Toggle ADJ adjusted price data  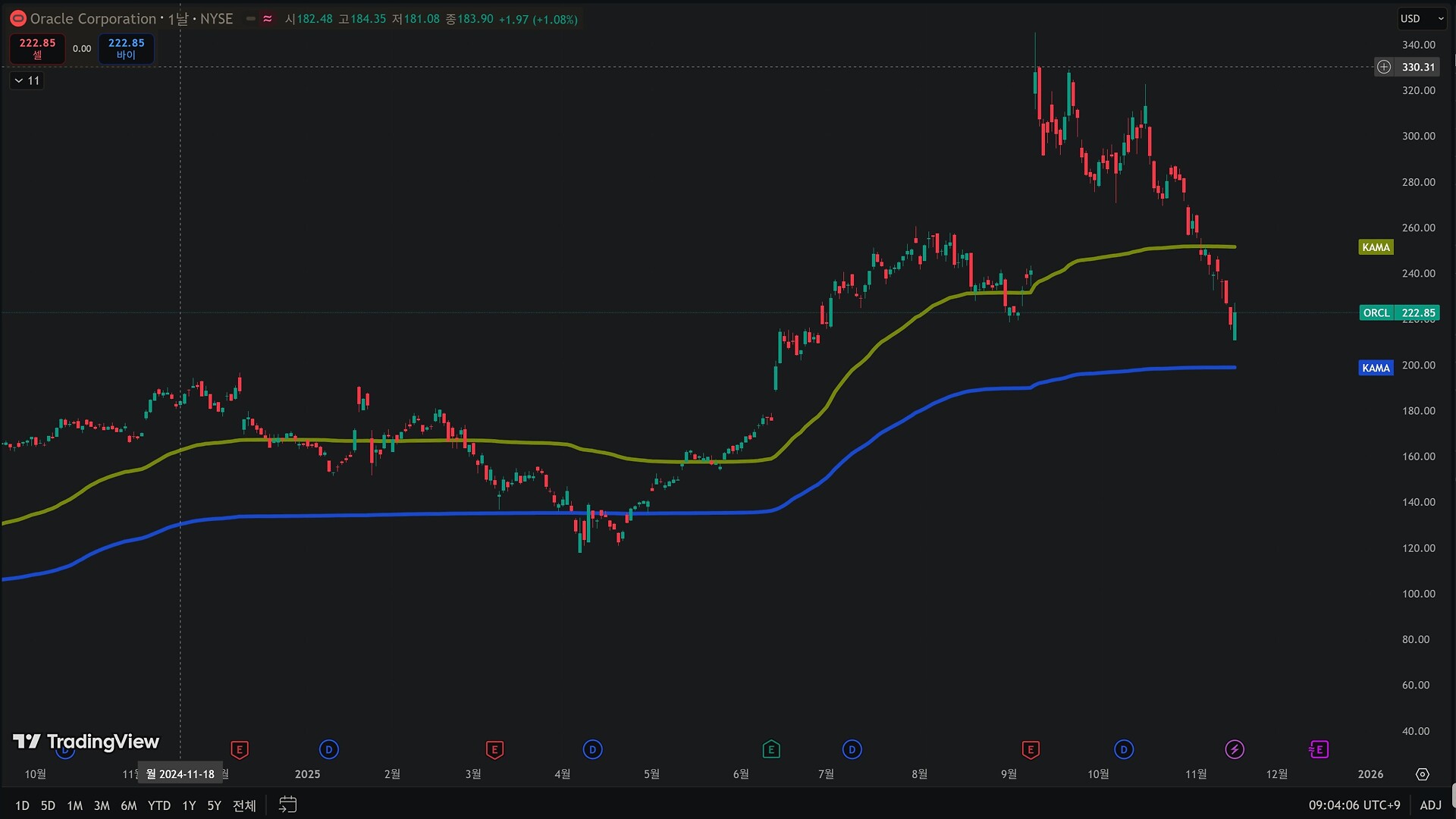1430,805
